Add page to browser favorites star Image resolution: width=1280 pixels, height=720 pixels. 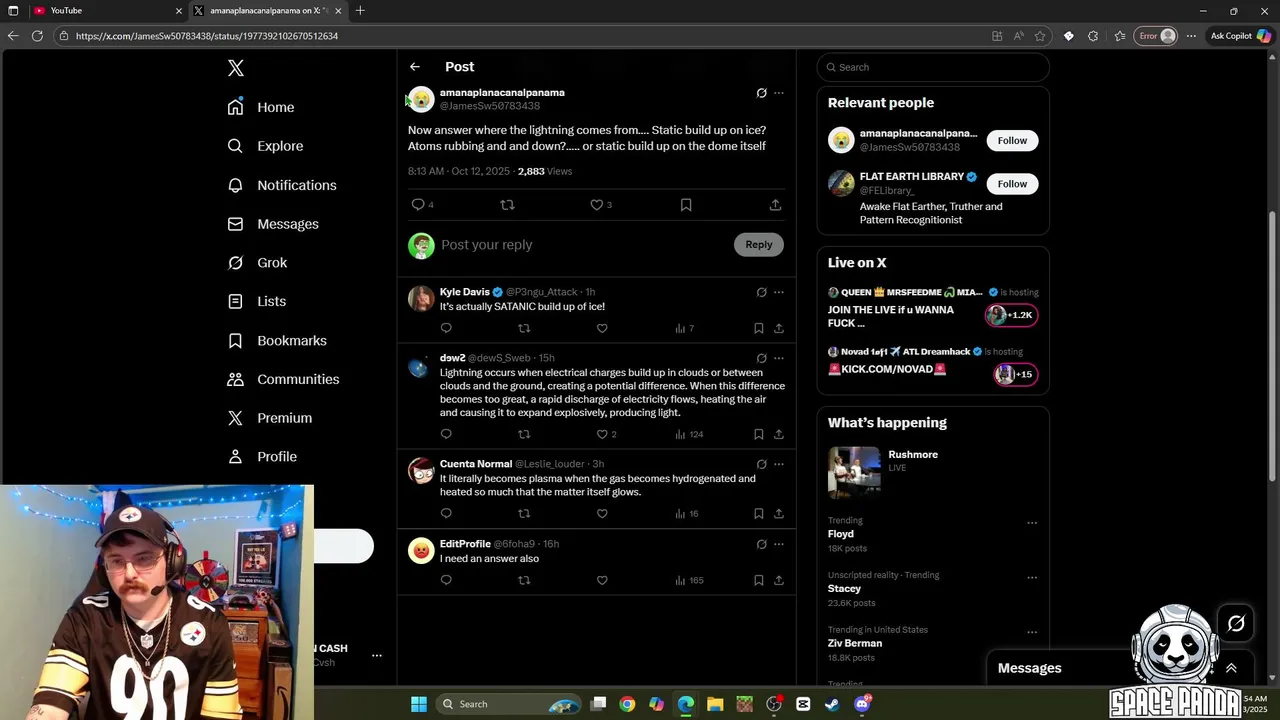click(1040, 36)
